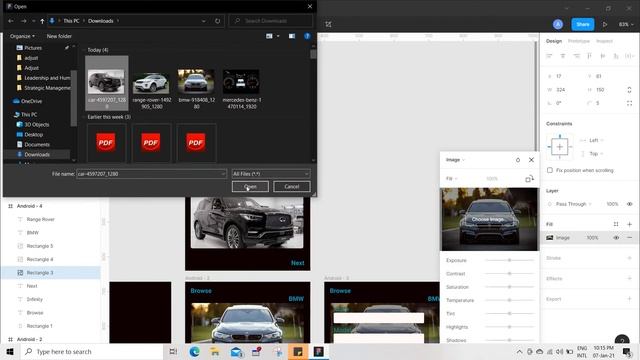Collapse the Today file group
The image size is (640, 360).
84,50
